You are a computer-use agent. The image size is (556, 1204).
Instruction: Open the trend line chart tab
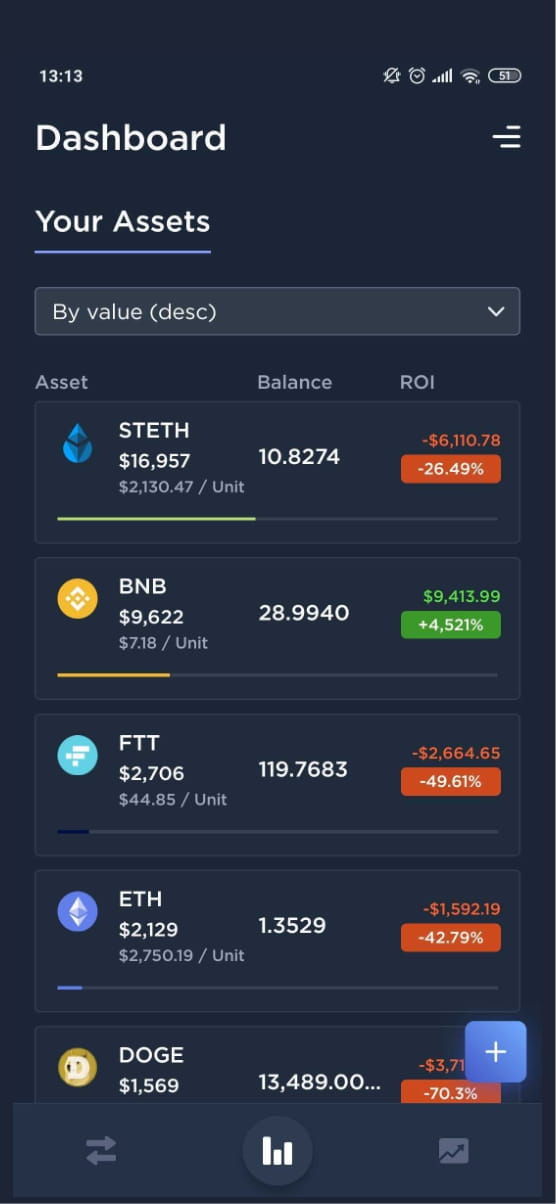453,1151
